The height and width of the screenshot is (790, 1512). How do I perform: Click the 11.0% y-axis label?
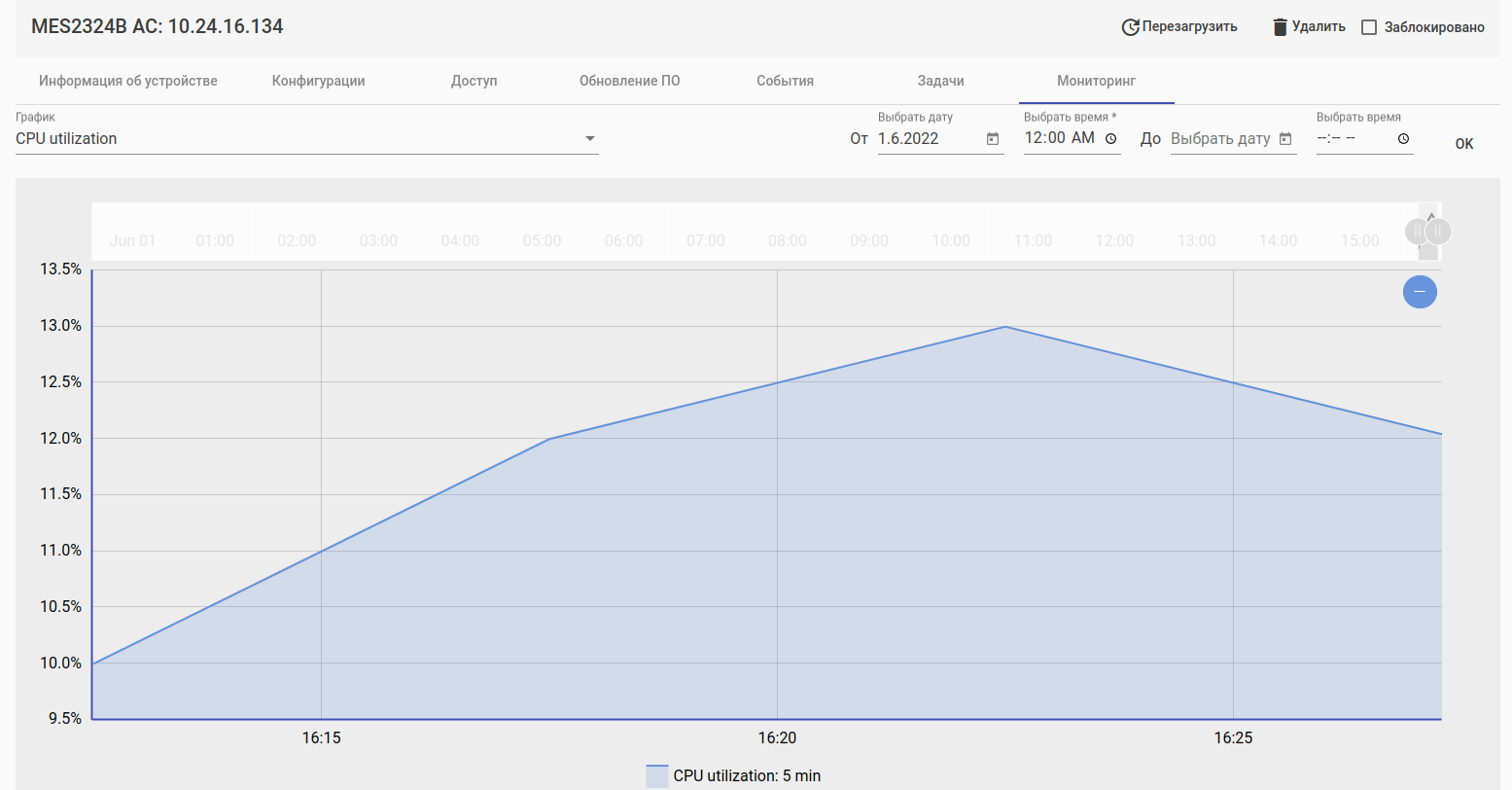click(60, 551)
